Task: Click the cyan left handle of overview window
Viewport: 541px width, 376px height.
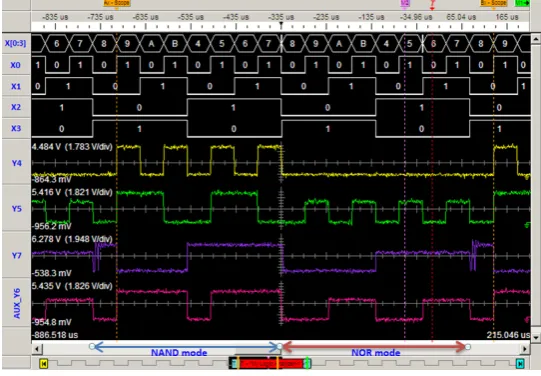Action: tap(235, 364)
